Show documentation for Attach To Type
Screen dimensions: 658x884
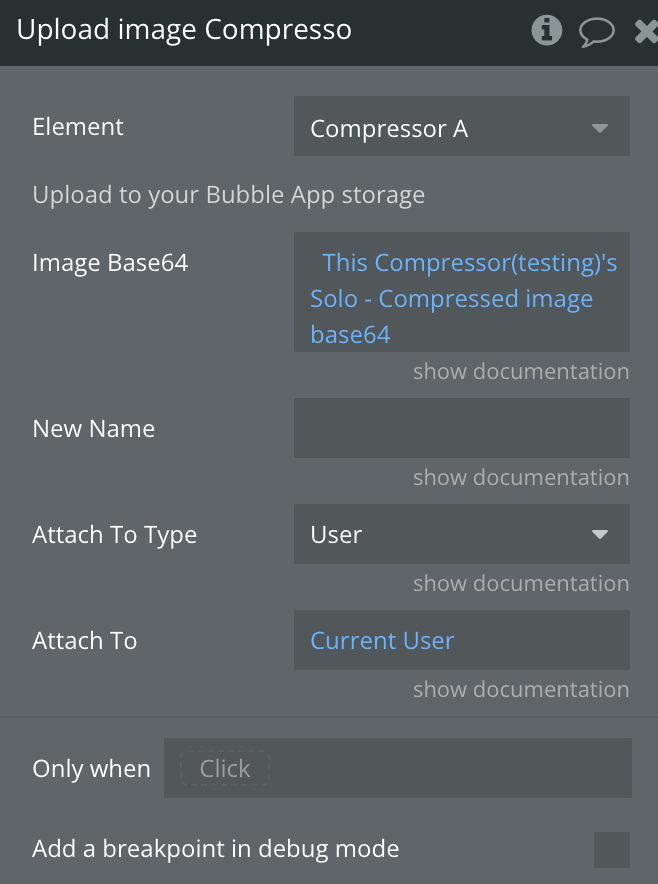[x=521, y=584]
